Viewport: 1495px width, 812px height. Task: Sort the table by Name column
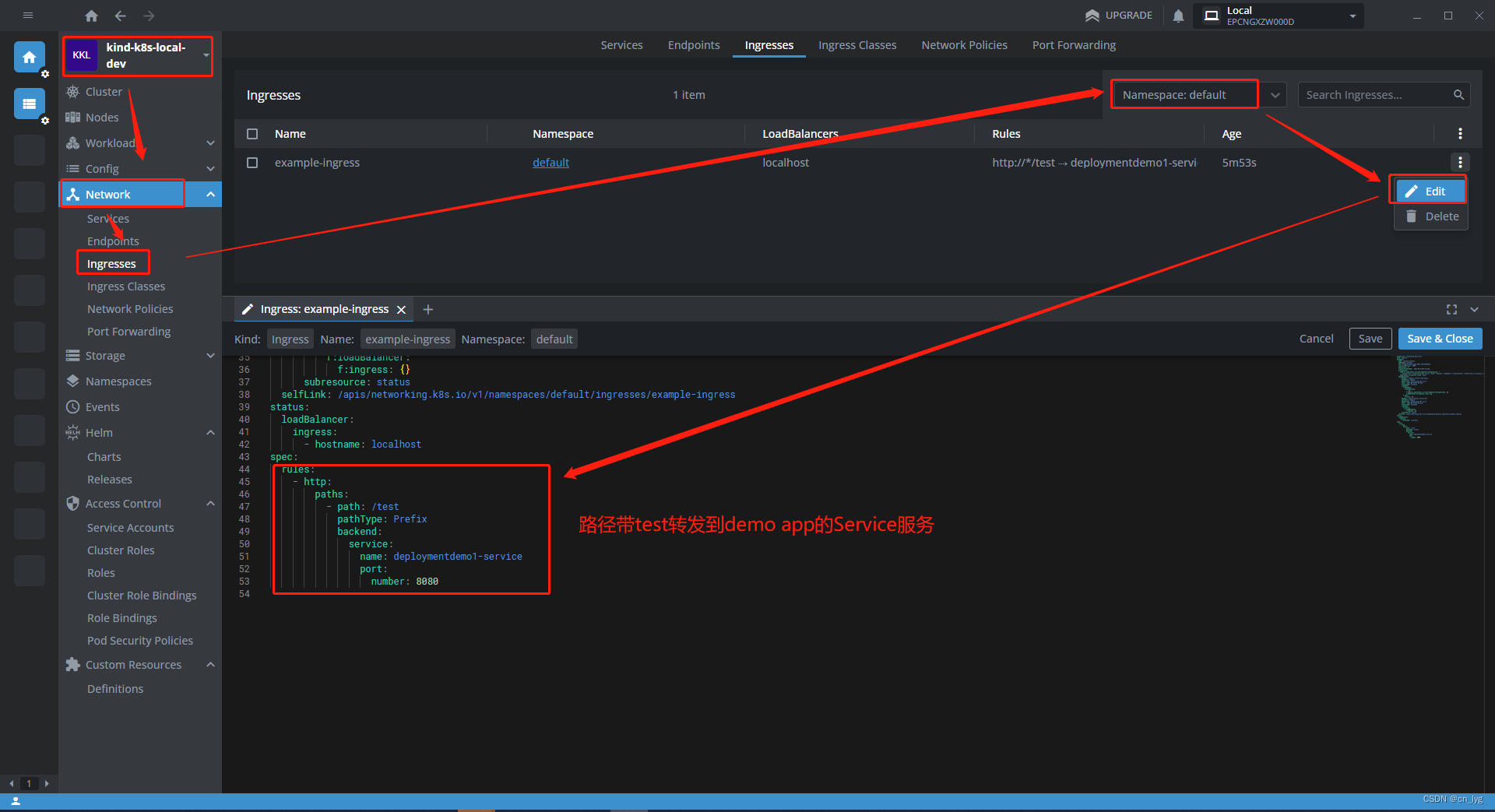click(x=290, y=134)
